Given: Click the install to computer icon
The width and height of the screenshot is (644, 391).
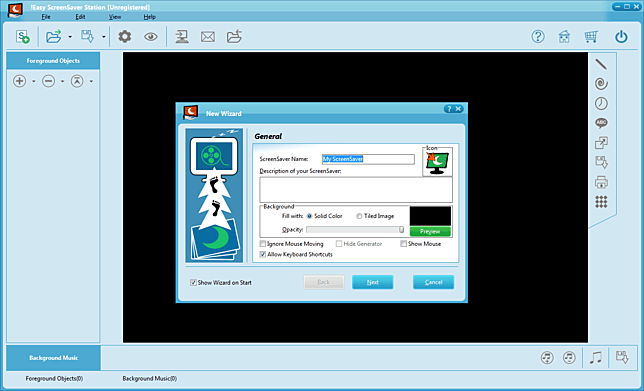Looking at the screenshot, I should coord(182,37).
